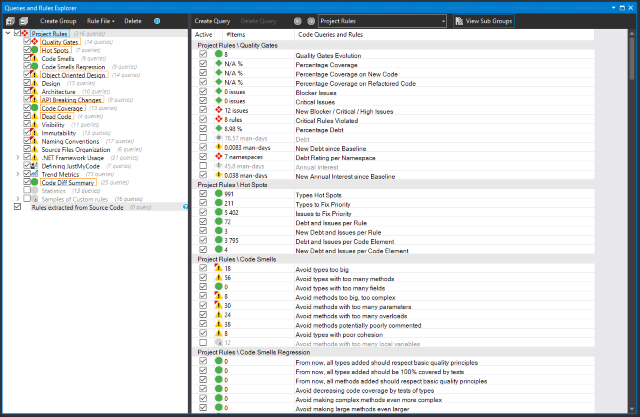
Task: Click the green status icon of Hot Spots group
Action: tap(35, 50)
